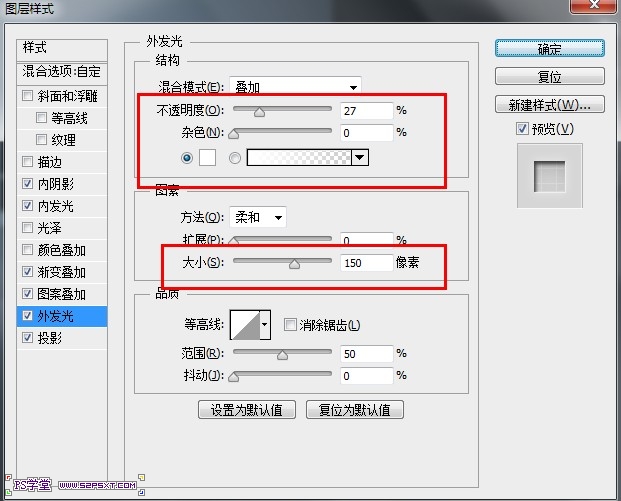Click the 杂色 noise value field

click(x=366, y=133)
